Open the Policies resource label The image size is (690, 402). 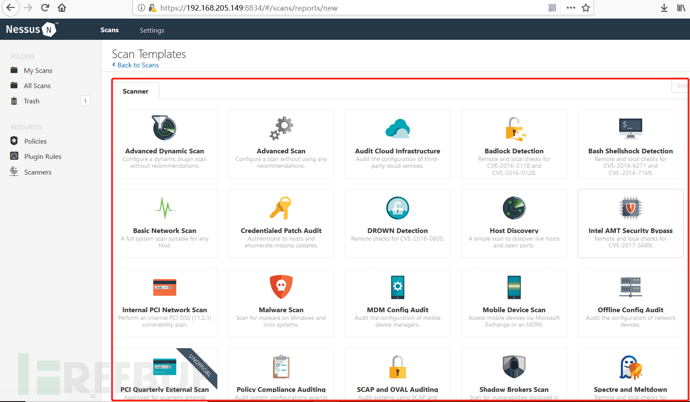click(x=35, y=141)
